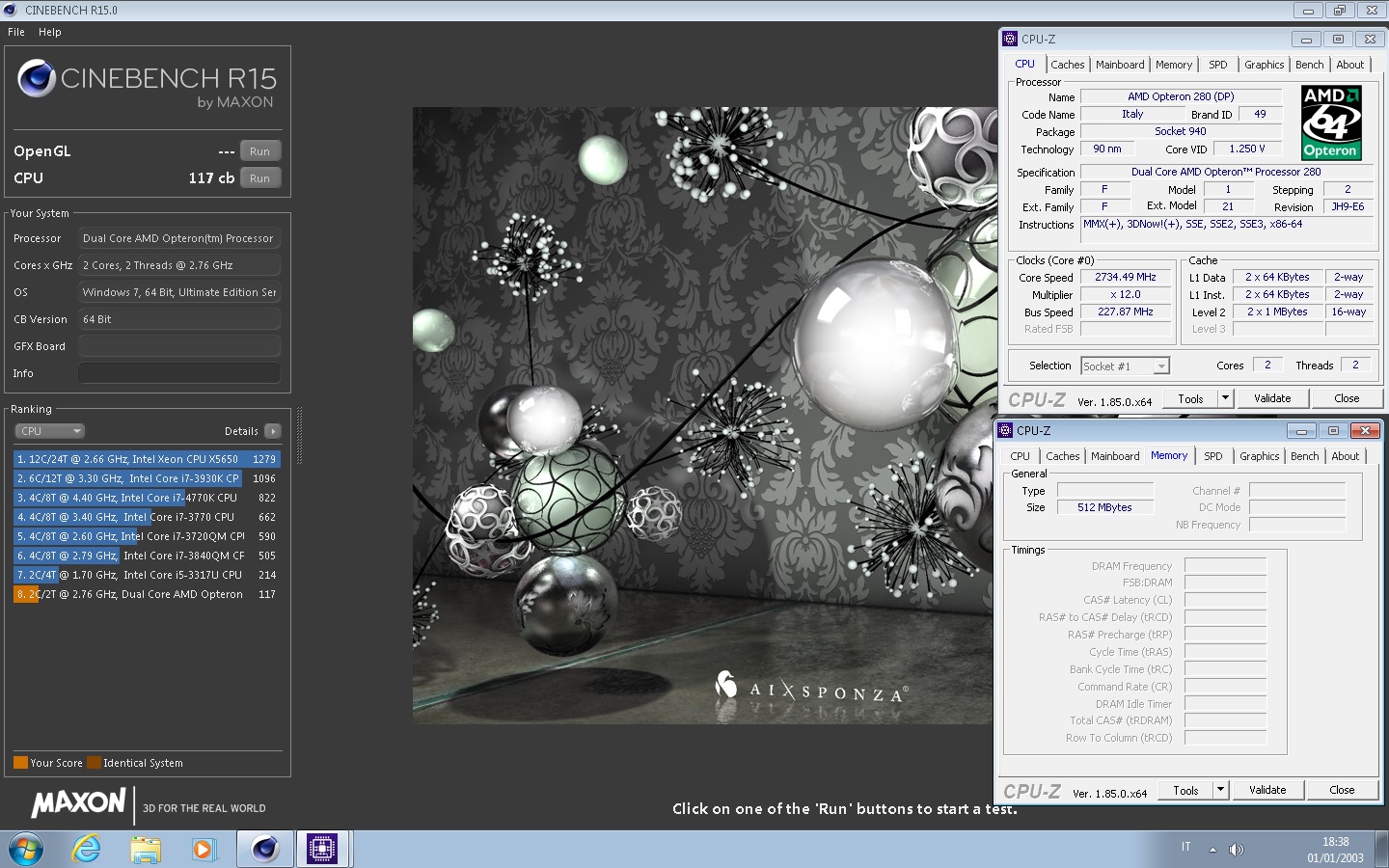Image resolution: width=1389 pixels, height=868 pixels.
Task: Select ranking row Intel Core i7-4770K
Action: point(147,498)
